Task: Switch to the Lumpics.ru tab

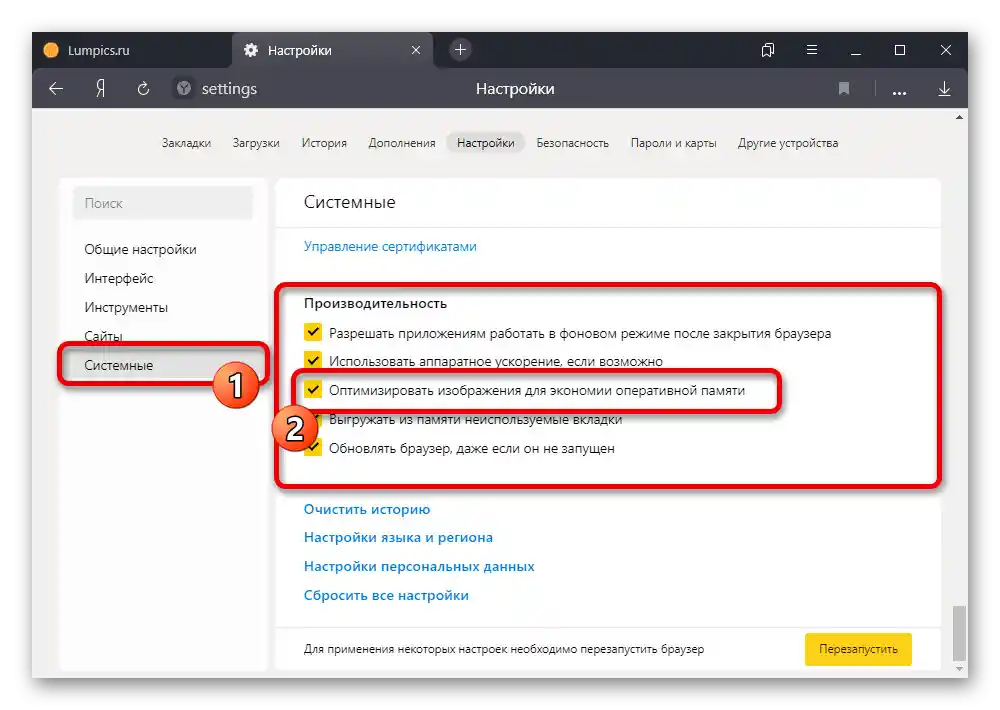Action: 131,50
